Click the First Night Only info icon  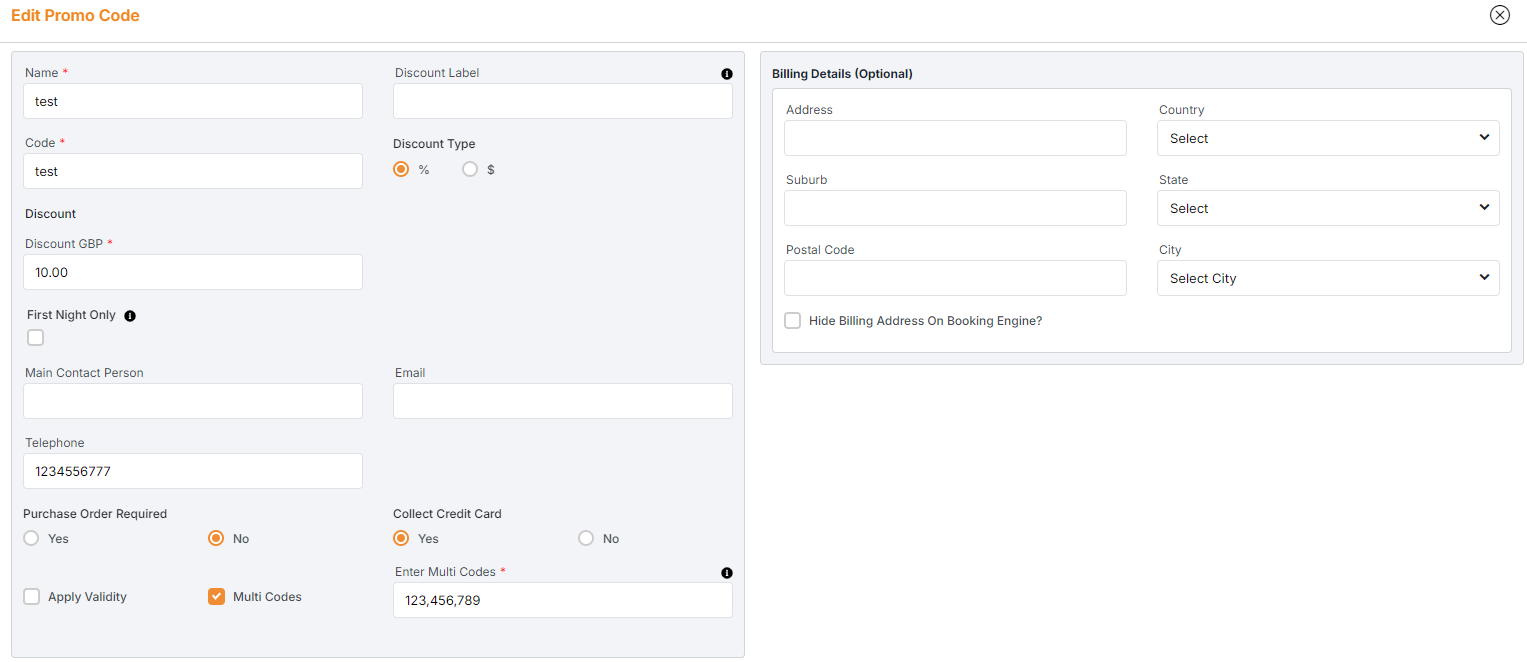130,316
